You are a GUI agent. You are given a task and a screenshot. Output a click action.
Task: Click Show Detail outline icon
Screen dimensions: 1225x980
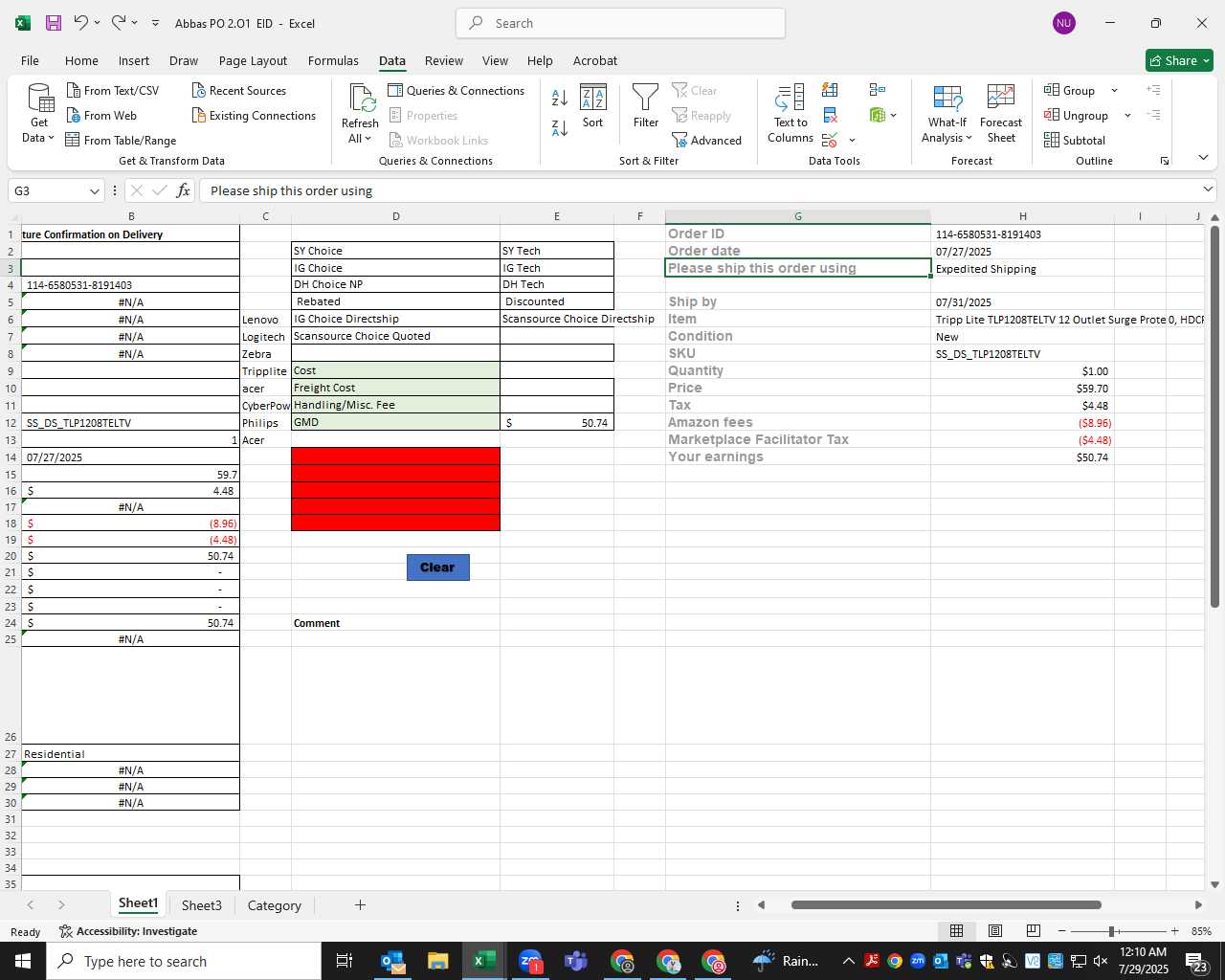click(1153, 90)
